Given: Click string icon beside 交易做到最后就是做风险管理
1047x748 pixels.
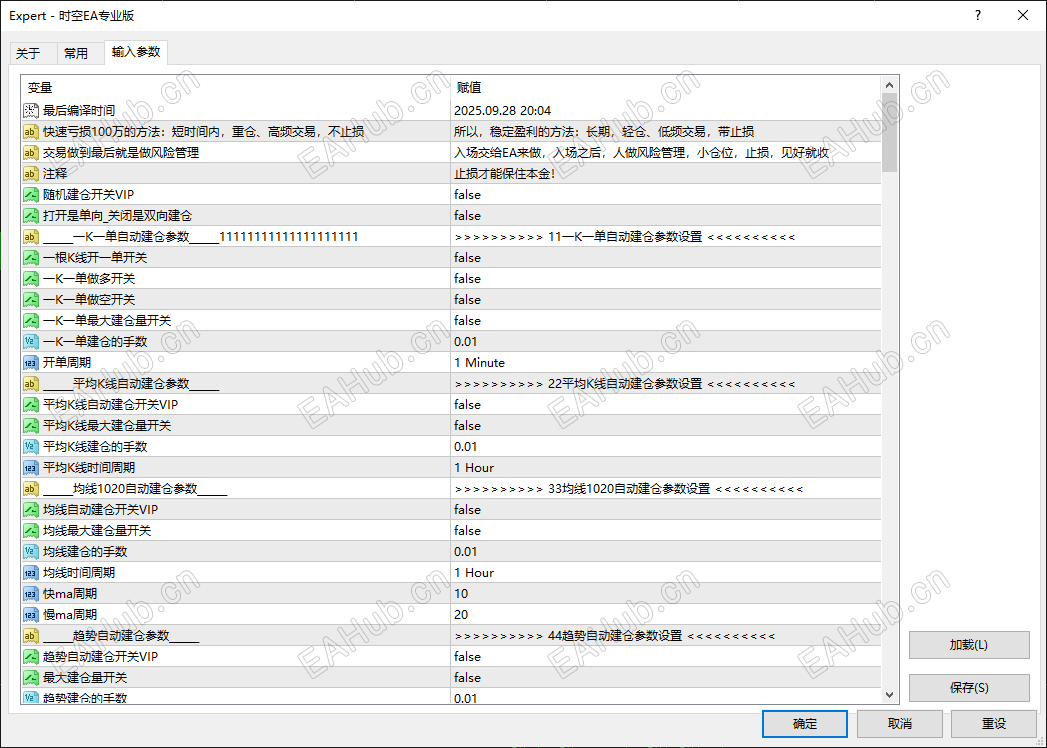Looking at the screenshot, I should [x=31, y=153].
